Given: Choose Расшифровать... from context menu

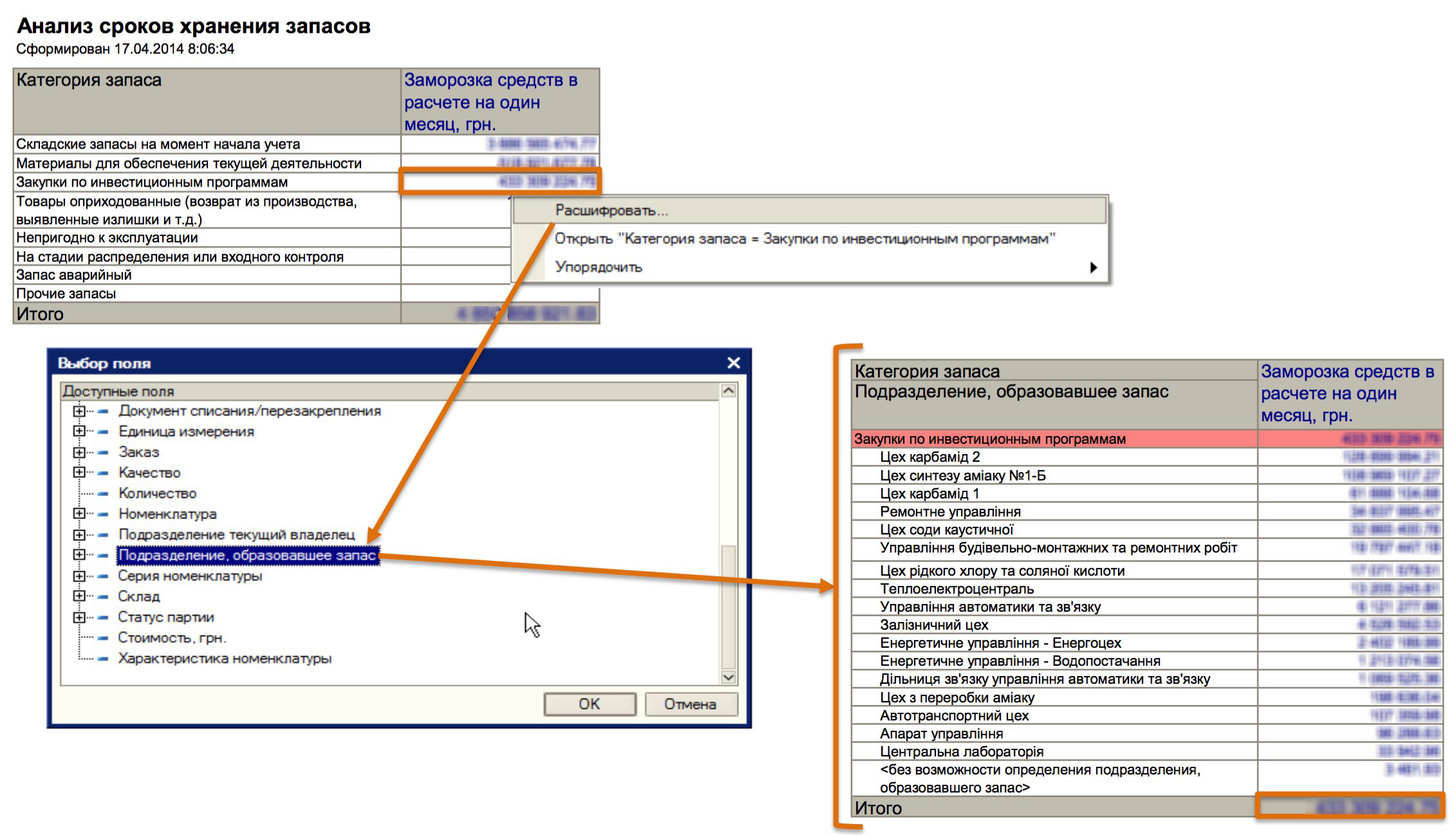Looking at the screenshot, I should (611, 210).
